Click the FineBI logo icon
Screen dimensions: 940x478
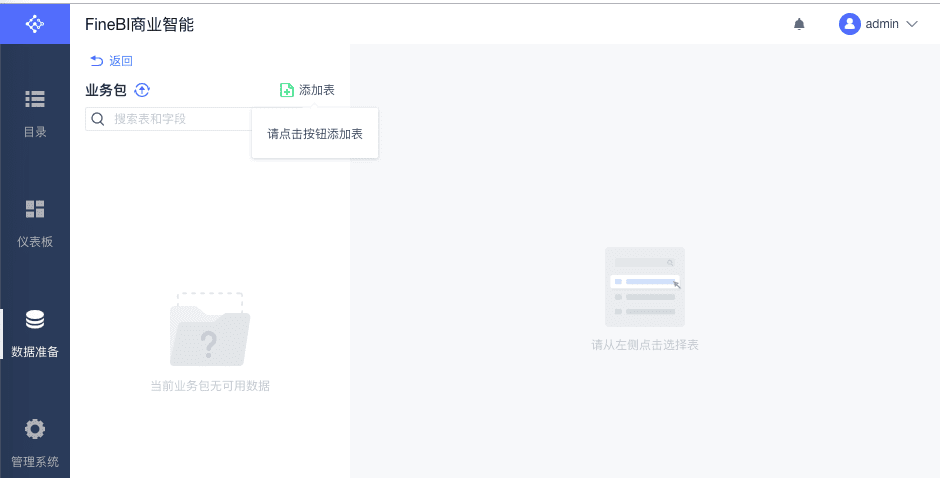[35, 24]
